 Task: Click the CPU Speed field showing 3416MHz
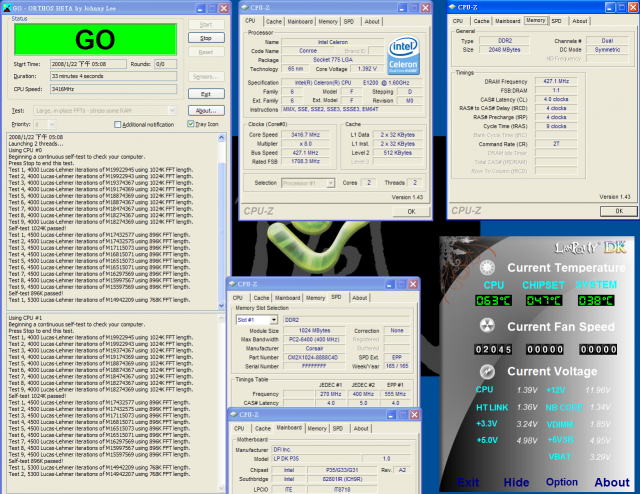(x=113, y=89)
